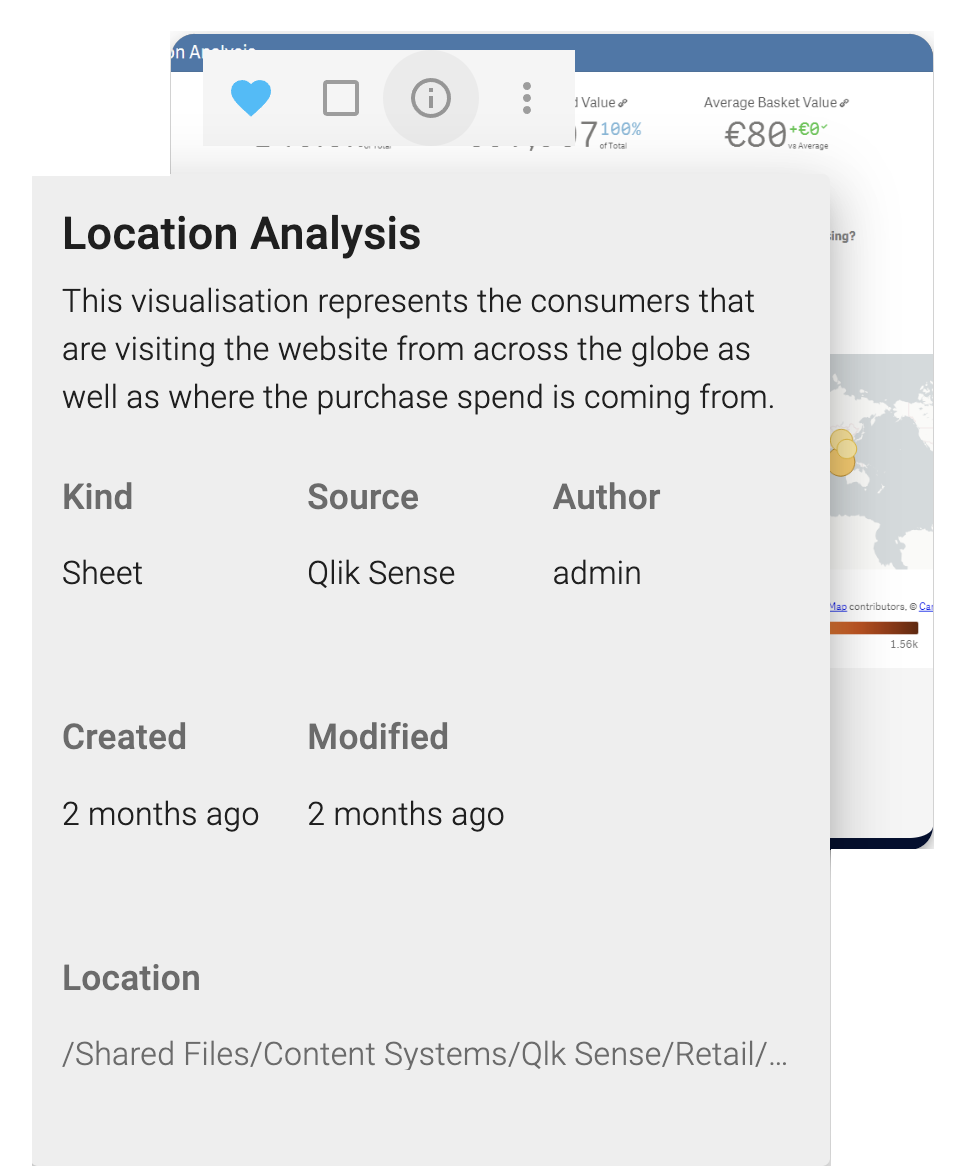Tick the square selection checkbox

click(341, 98)
